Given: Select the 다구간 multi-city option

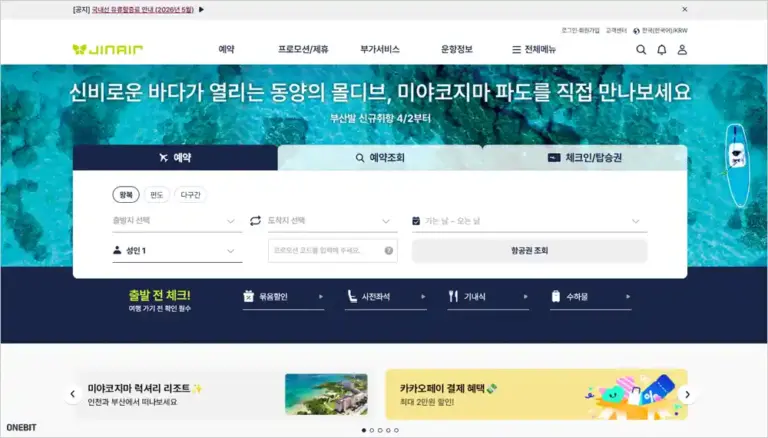Looking at the screenshot, I should click(190, 195).
